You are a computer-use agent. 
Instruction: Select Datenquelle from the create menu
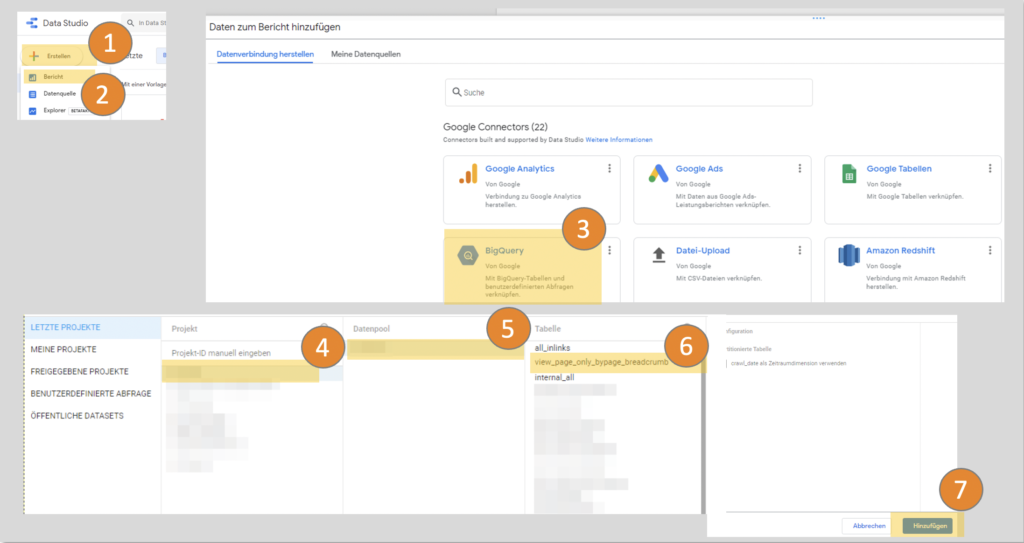click(x=59, y=93)
